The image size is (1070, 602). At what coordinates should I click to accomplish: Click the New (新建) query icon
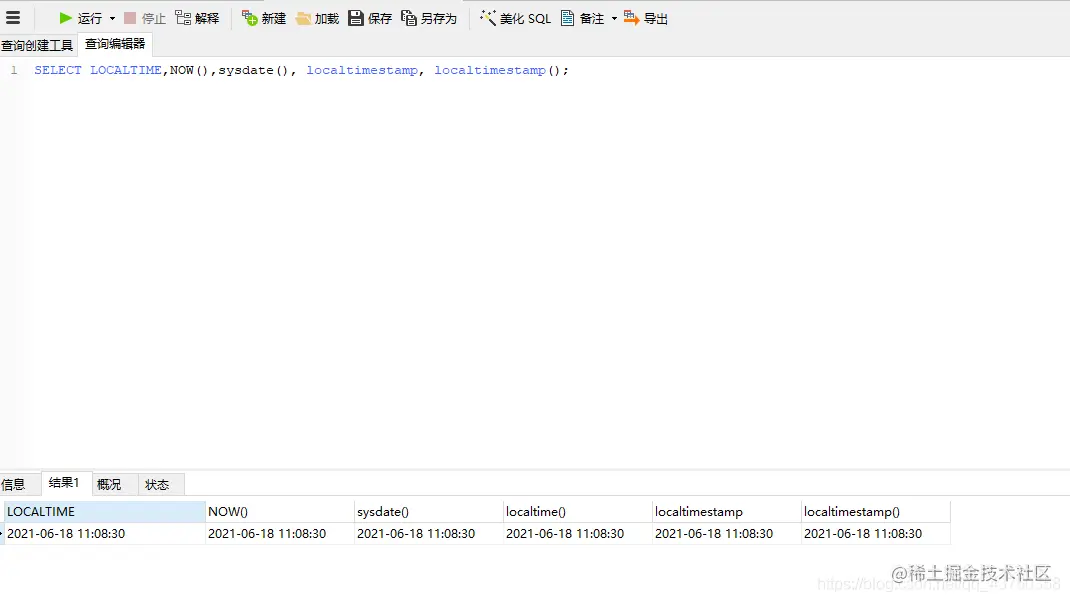tap(250, 18)
